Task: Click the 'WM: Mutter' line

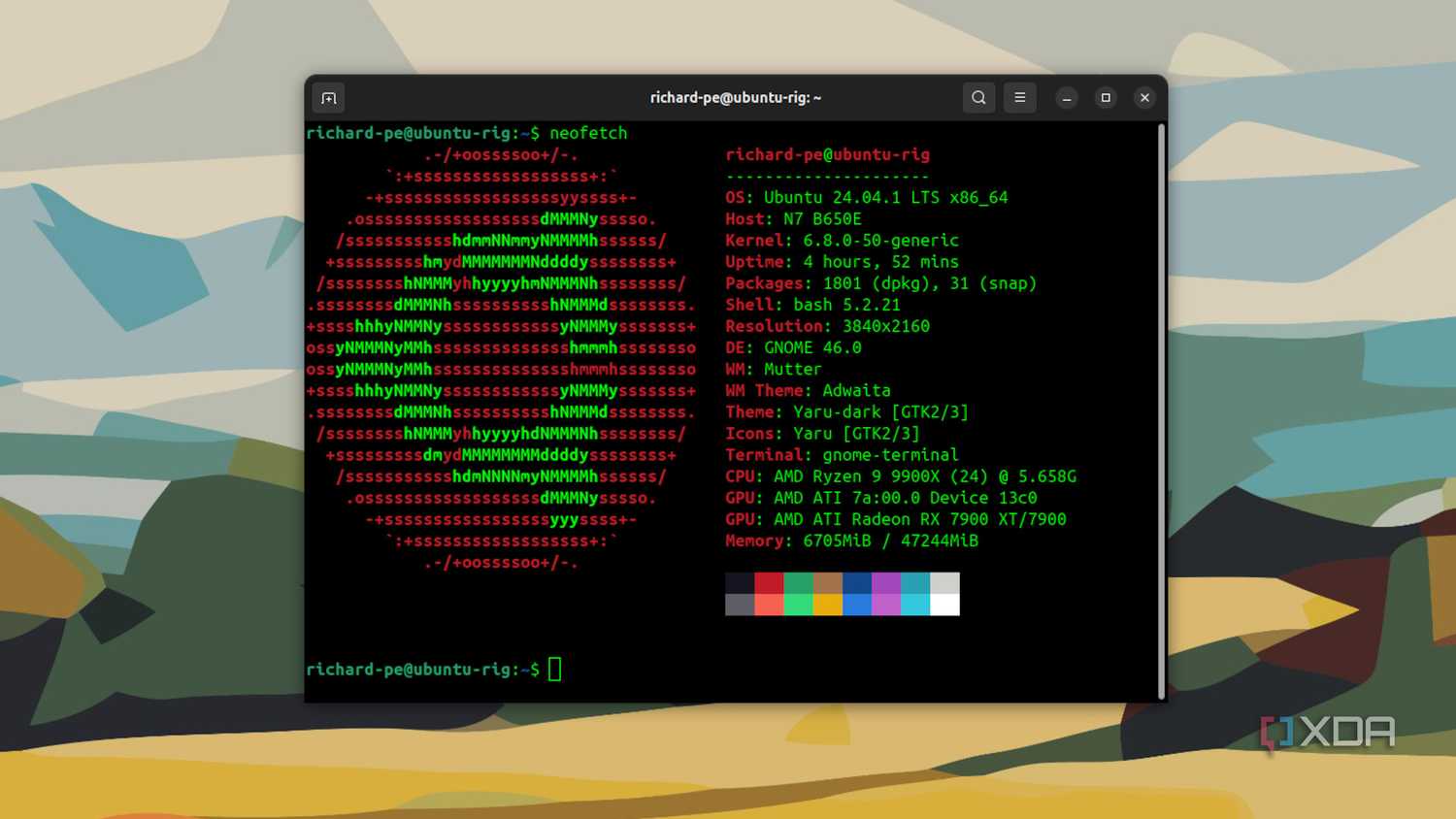Action: [774, 369]
